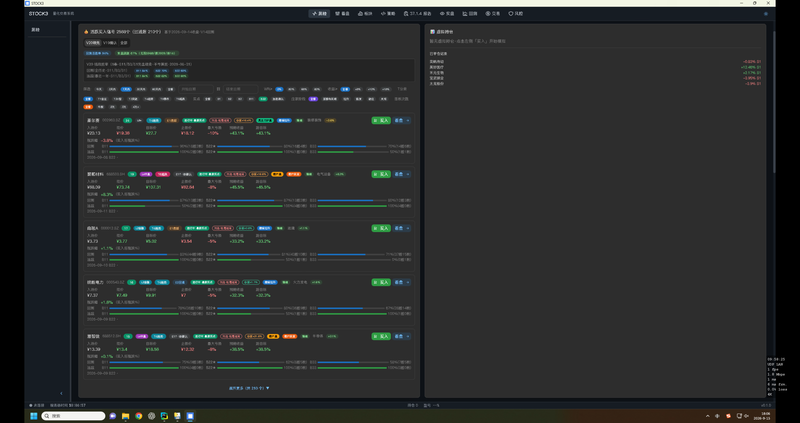Open File Explorer folder icon in taskbar
The width and height of the screenshot is (800, 423).
pyautogui.click(x=126, y=416)
